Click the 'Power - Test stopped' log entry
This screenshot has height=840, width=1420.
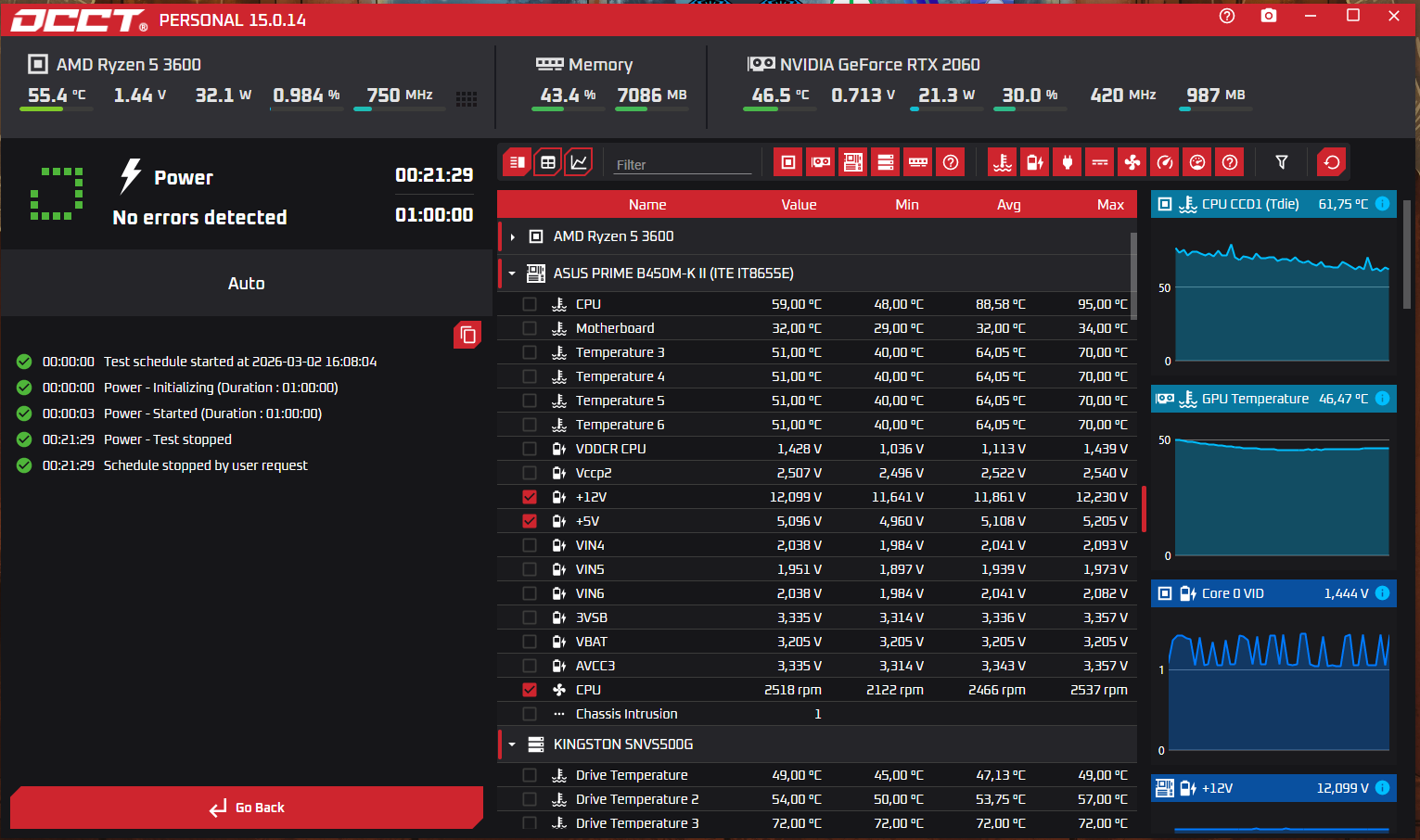tap(168, 439)
